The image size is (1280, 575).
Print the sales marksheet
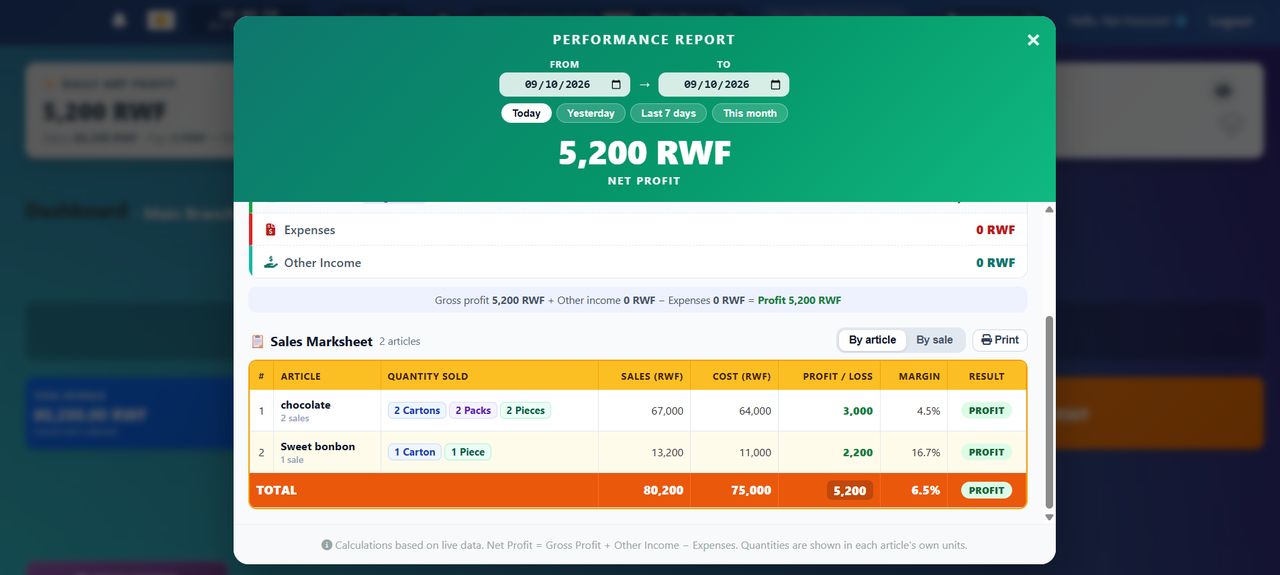1000,340
